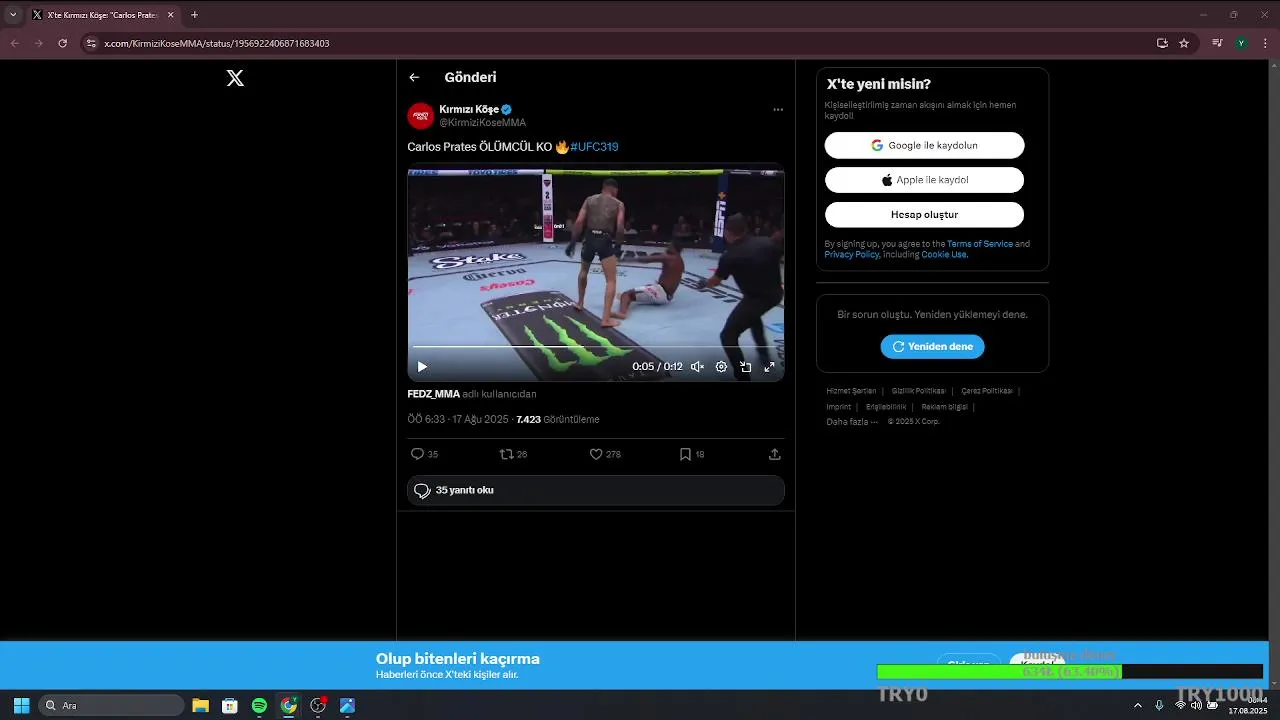Sign up with Google ile kaydolun
Screen dimensions: 1280x720
pos(924,145)
